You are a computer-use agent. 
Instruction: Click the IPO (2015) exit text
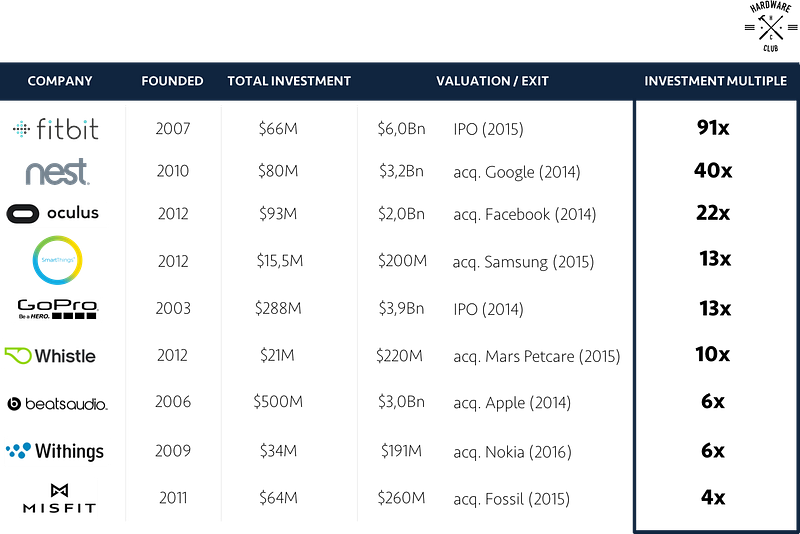(x=488, y=129)
